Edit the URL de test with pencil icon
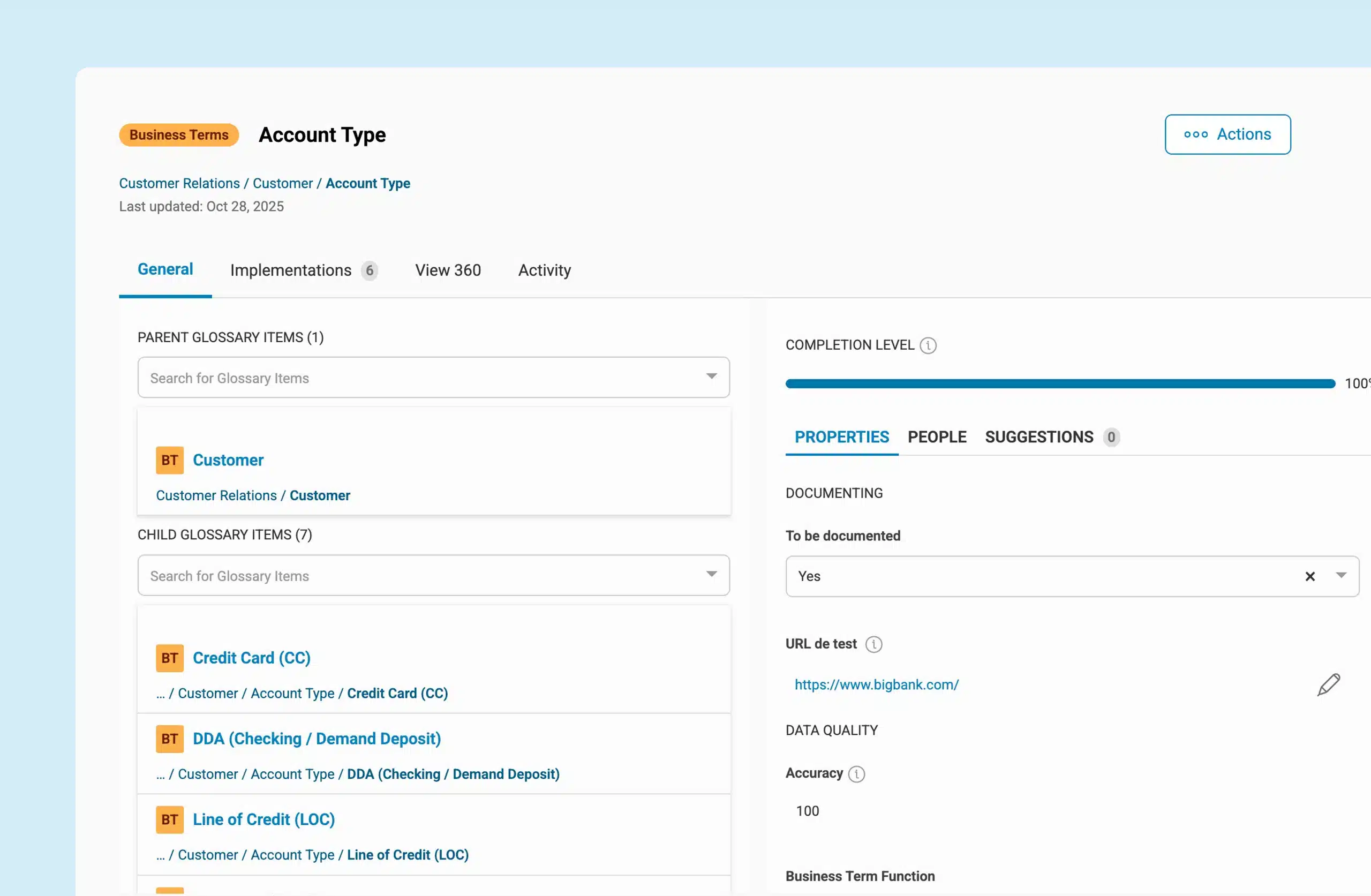The width and height of the screenshot is (1371, 896). [x=1328, y=684]
